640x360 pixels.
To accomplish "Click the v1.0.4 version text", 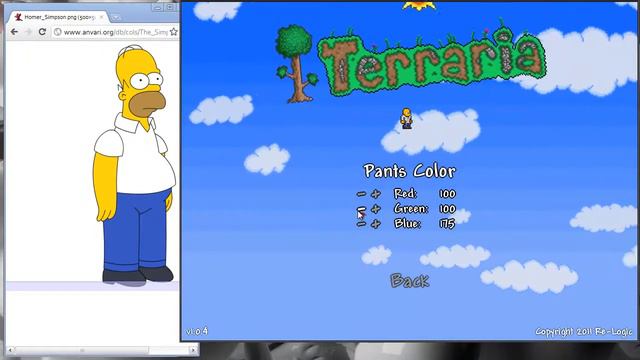I will (x=197, y=331).
